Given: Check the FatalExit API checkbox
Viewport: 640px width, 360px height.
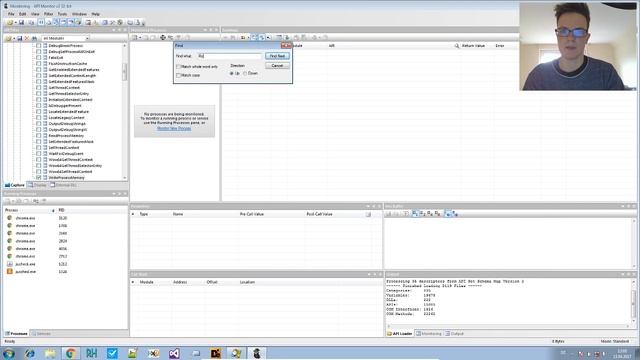Looking at the screenshot, I should click(x=39, y=58).
